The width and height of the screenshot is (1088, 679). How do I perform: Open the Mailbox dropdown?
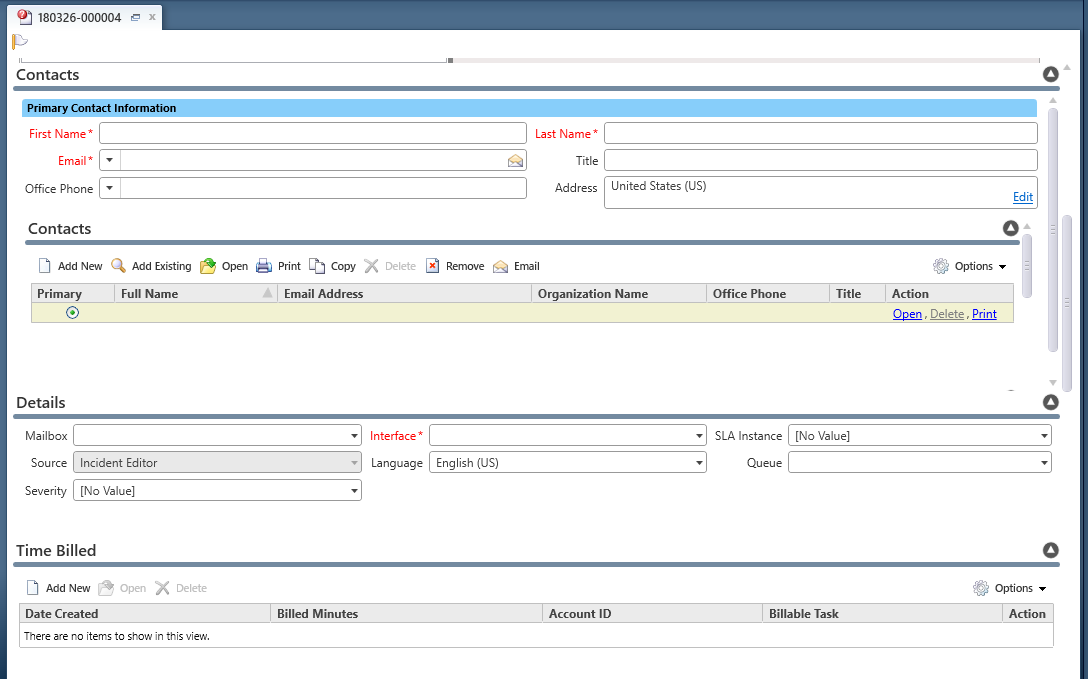(217, 436)
